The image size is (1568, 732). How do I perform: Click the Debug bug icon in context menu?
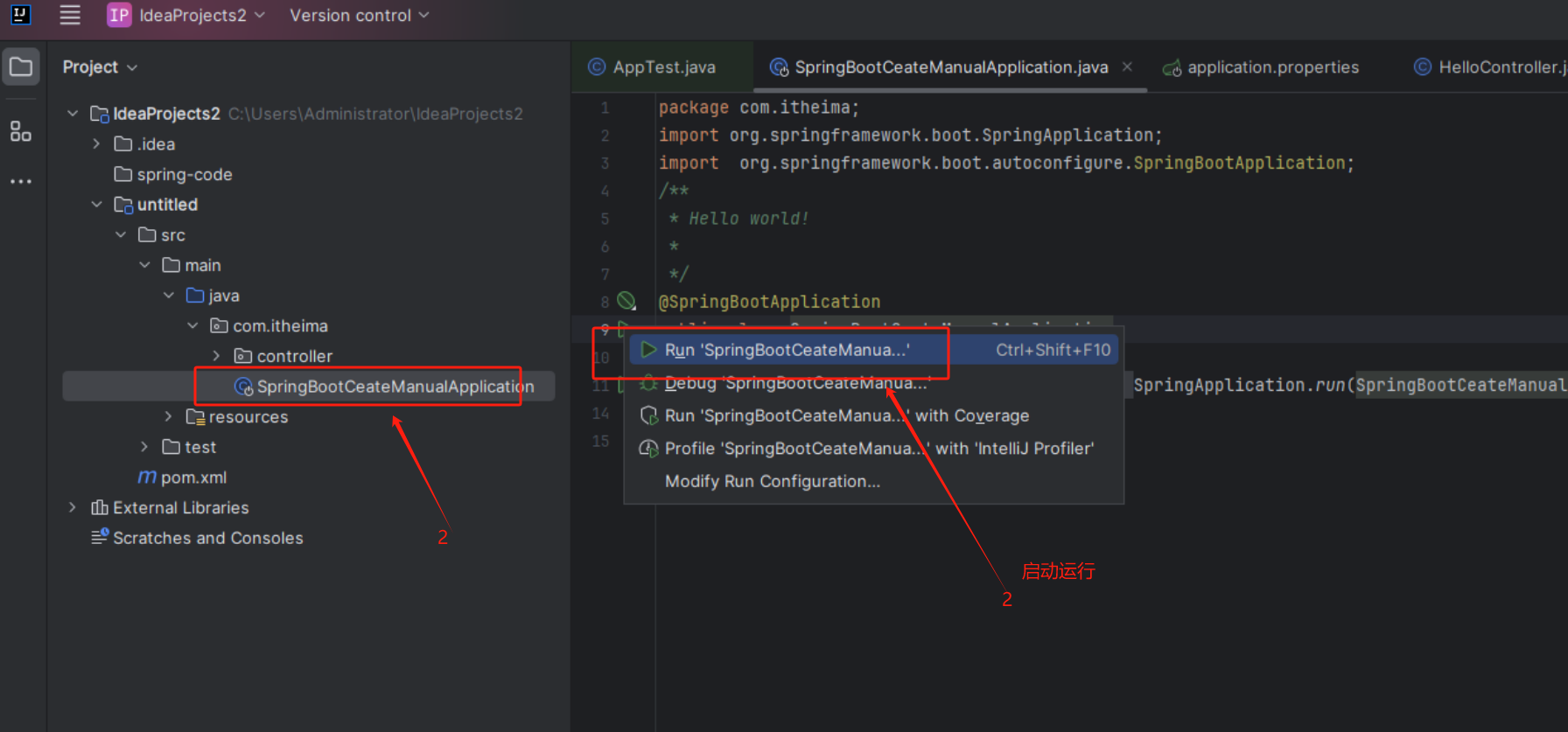point(648,383)
